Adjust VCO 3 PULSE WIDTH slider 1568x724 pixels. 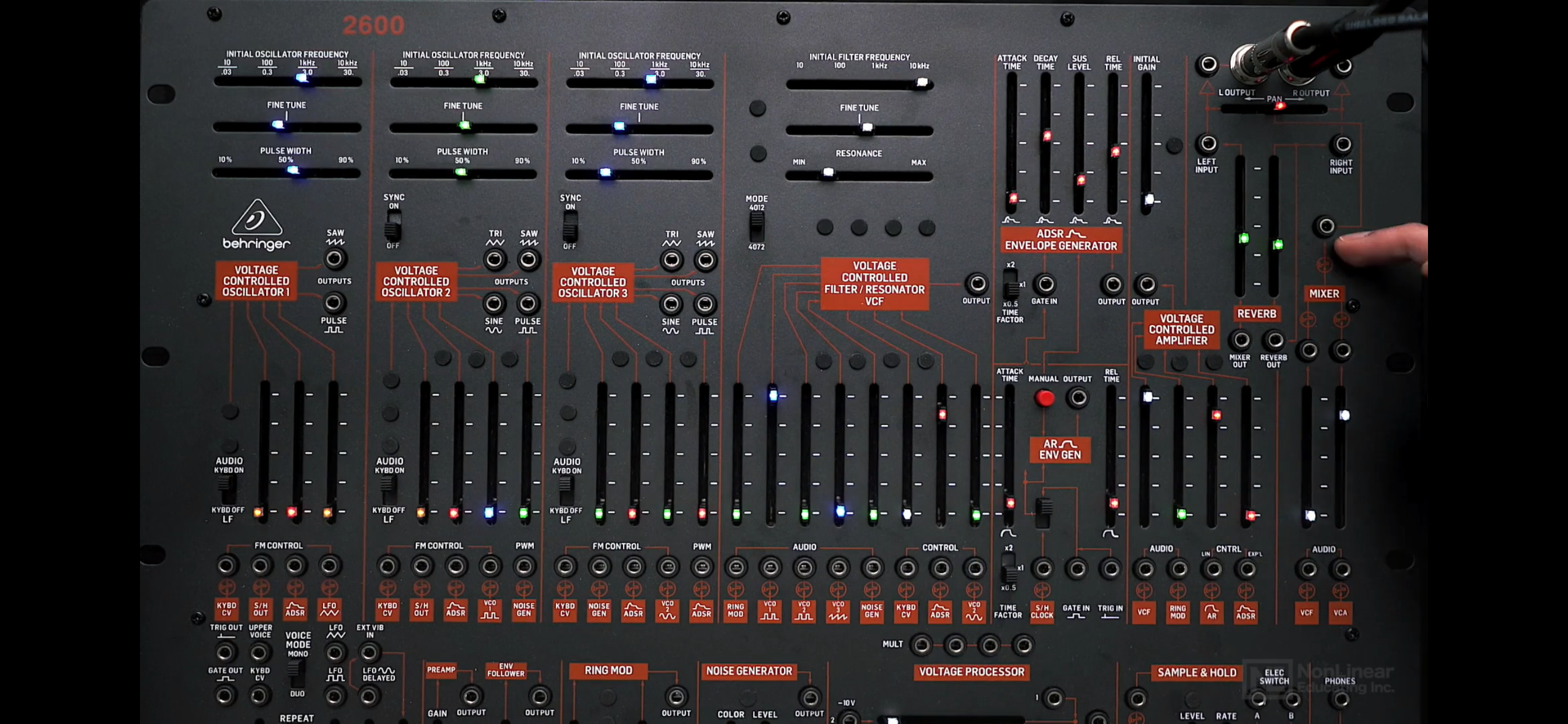639,175
